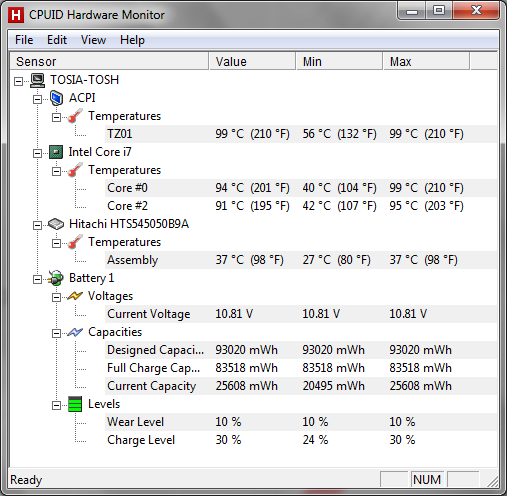Click the TOSIA-TOSH computer icon
This screenshot has width=507, height=496.
click(x=37, y=80)
